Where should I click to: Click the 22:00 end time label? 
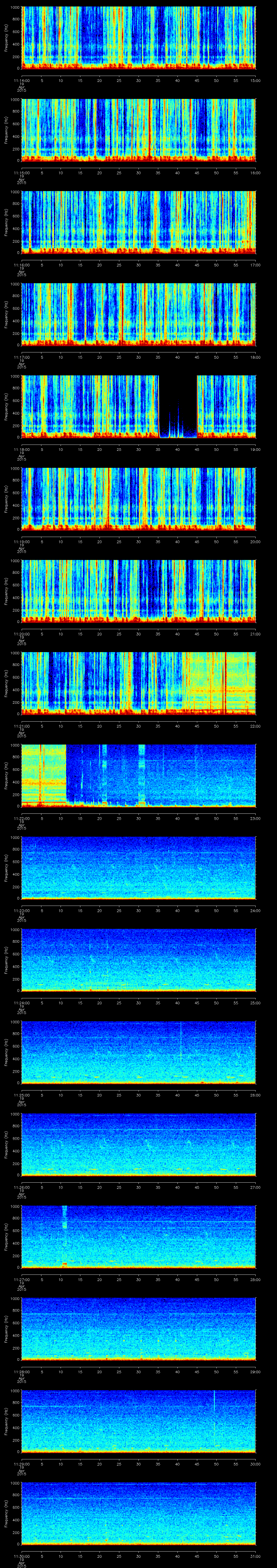[x=256, y=726]
